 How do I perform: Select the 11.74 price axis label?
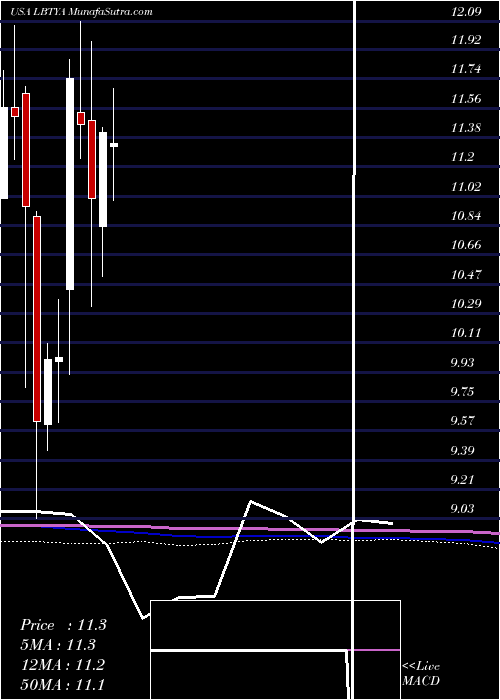[x=466, y=69]
